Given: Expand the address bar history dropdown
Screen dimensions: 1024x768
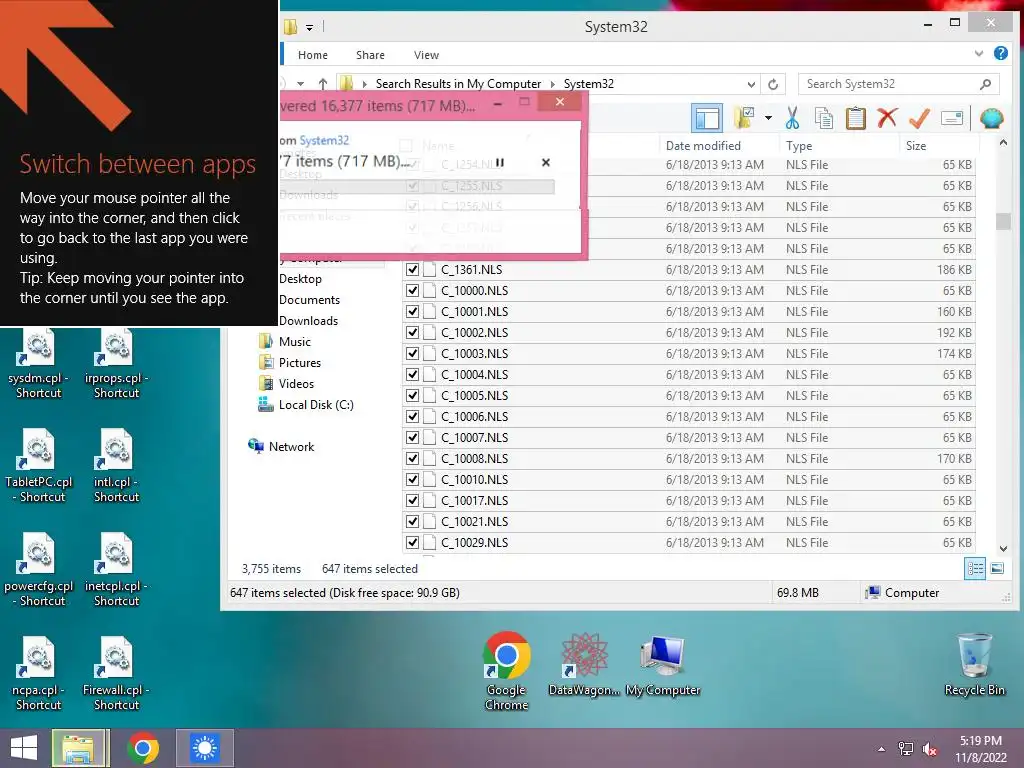Looking at the screenshot, I should pos(751,84).
